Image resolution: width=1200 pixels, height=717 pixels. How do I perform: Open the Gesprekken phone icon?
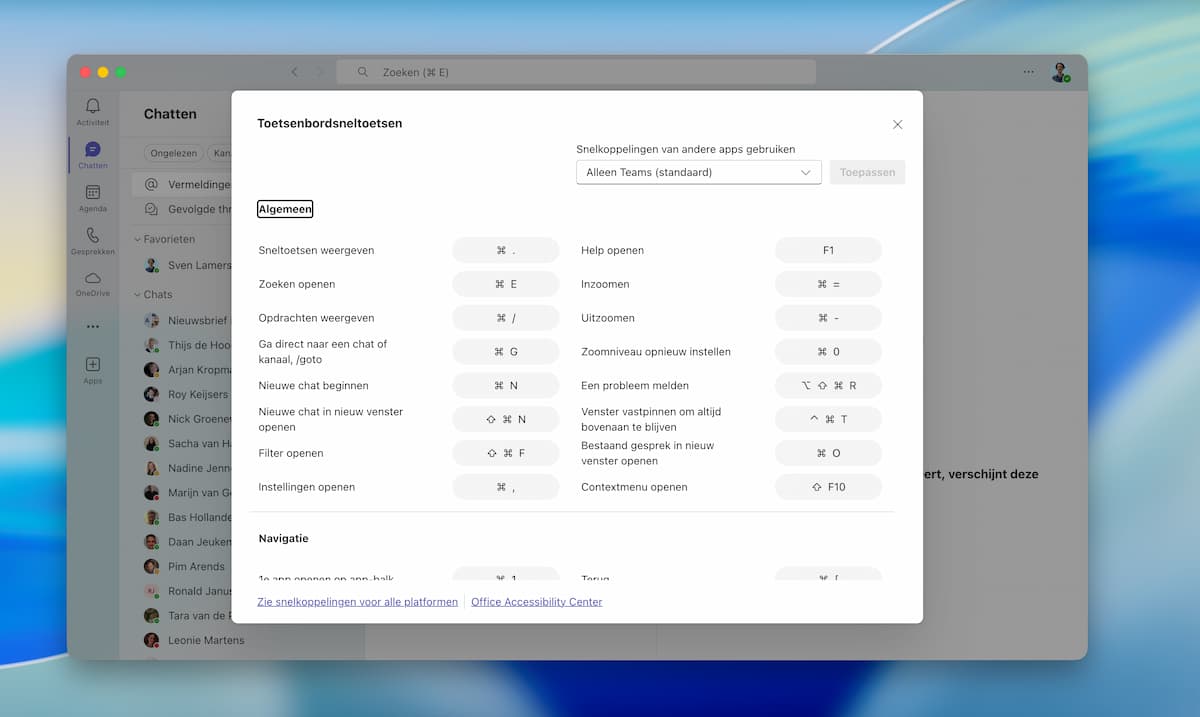pos(92,236)
